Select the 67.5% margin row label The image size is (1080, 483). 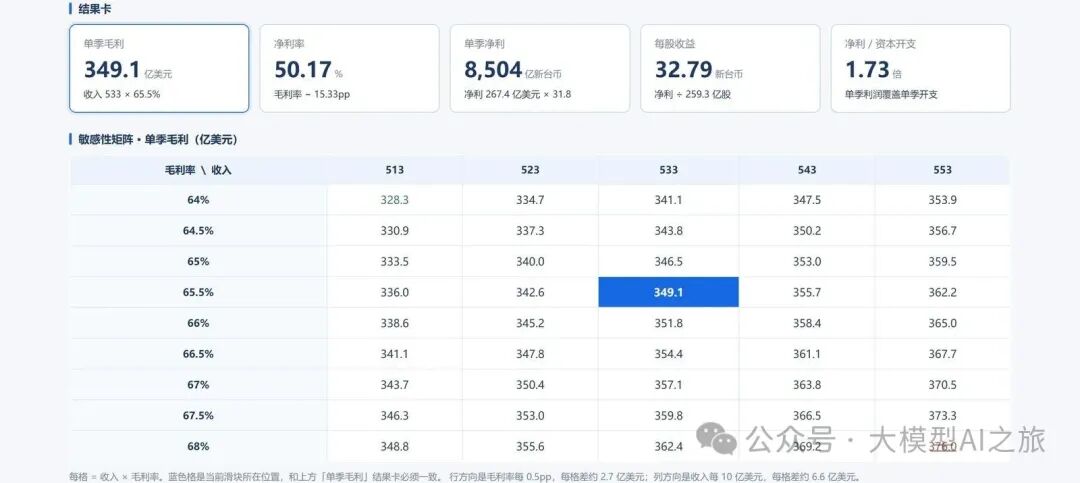(x=198, y=415)
